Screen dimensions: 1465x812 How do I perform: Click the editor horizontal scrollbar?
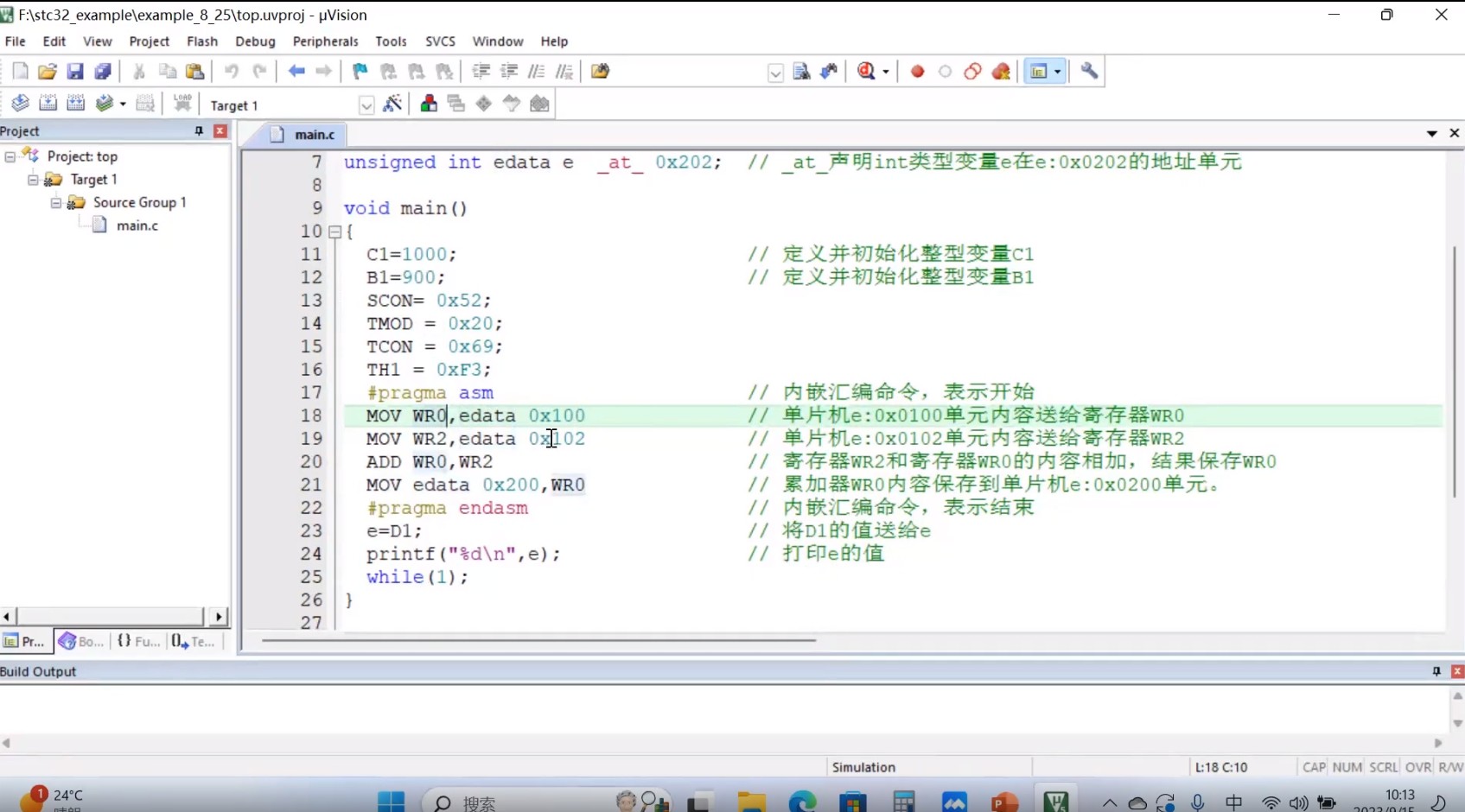538,641
